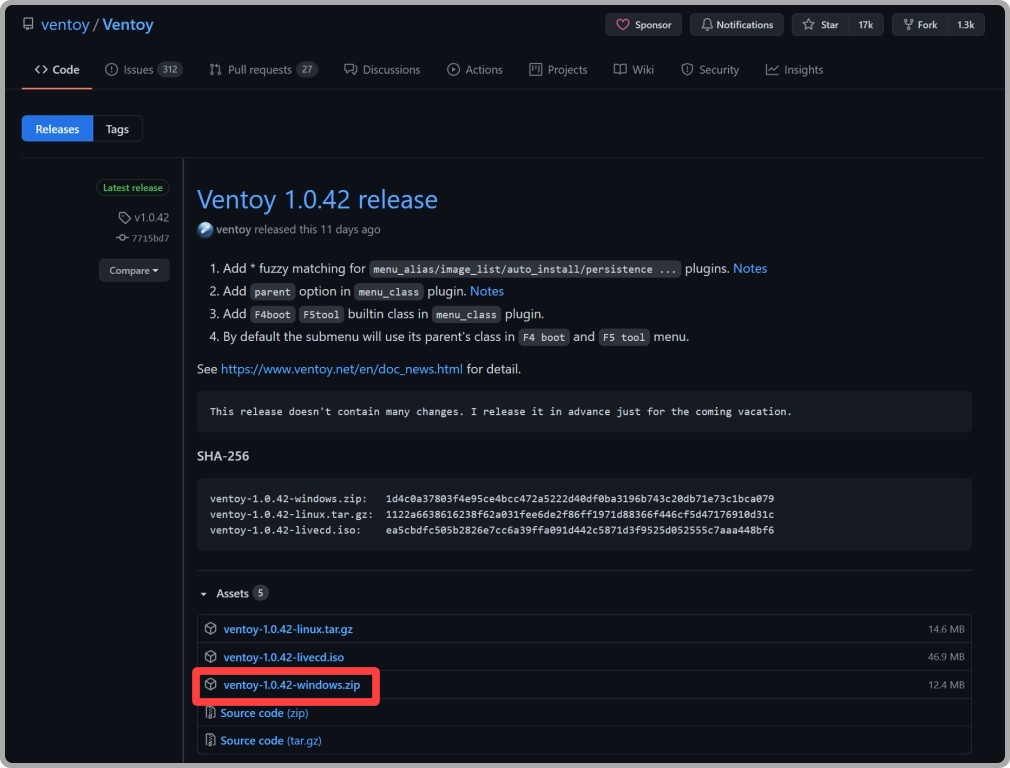The image size is (1010, 768).
Task: Open the Actions tab
Action: tap(475, 70)
